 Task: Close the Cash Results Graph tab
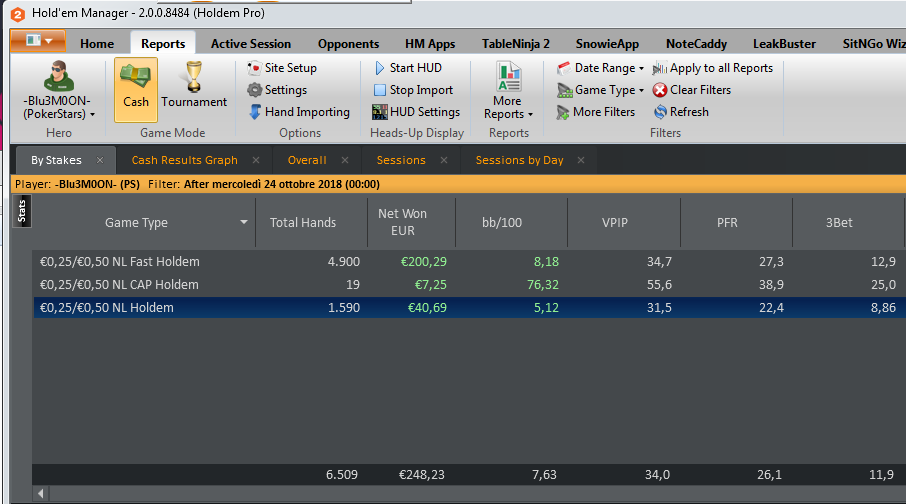tap(256, 160)
